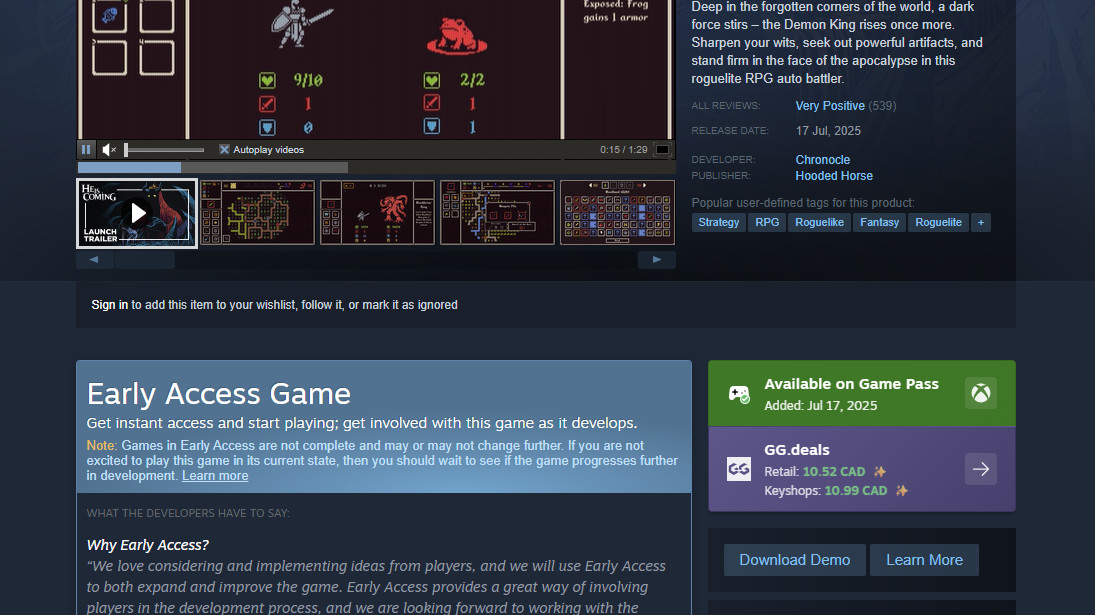The image size is (1095, 615).
Task: Click the Xbox logo icon on Game Pass
Action: pyautogui.click(x=980, y=394)
